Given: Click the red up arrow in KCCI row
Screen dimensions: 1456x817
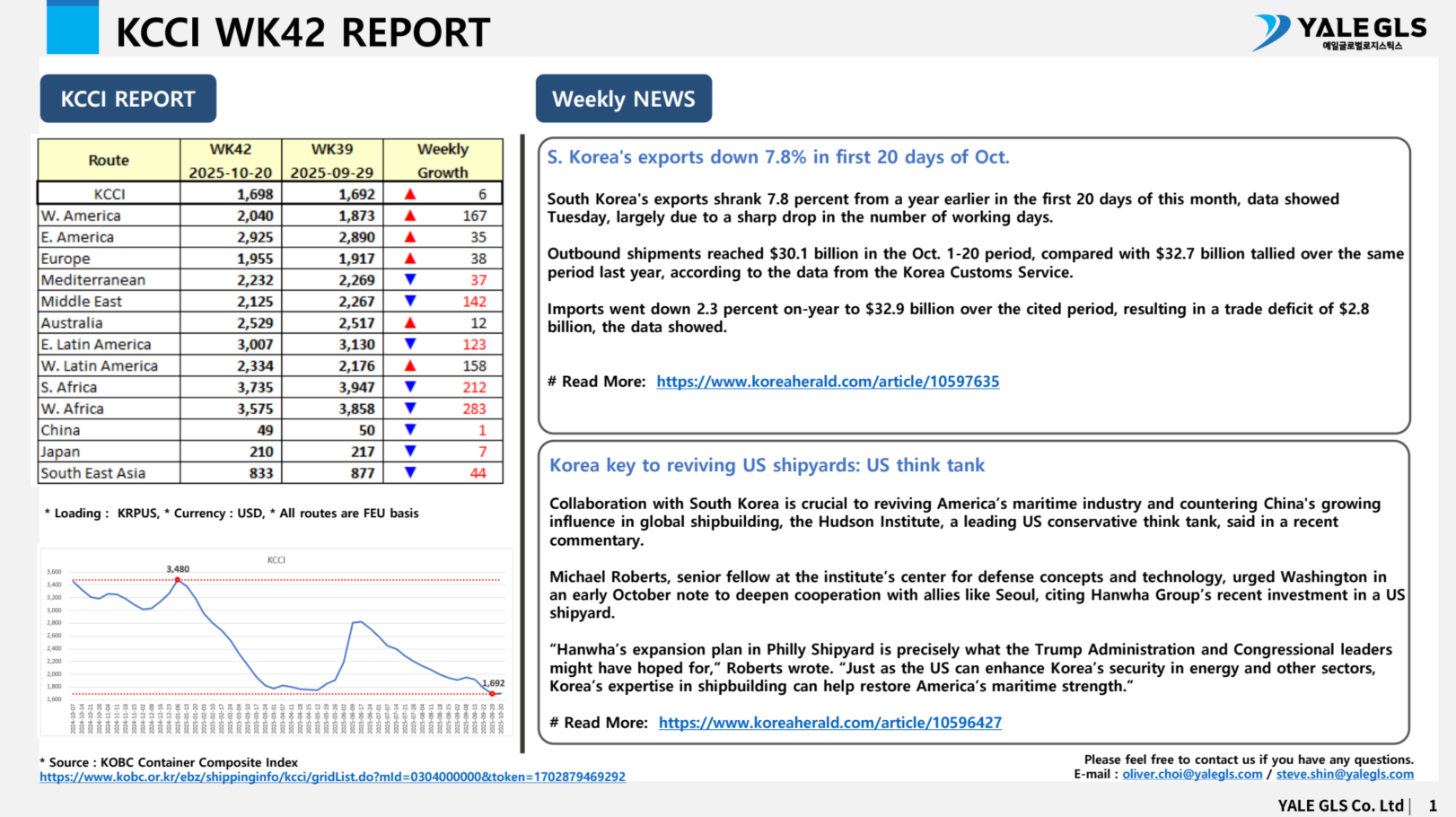Looking at the screenshot, I should tap(410, 194).
